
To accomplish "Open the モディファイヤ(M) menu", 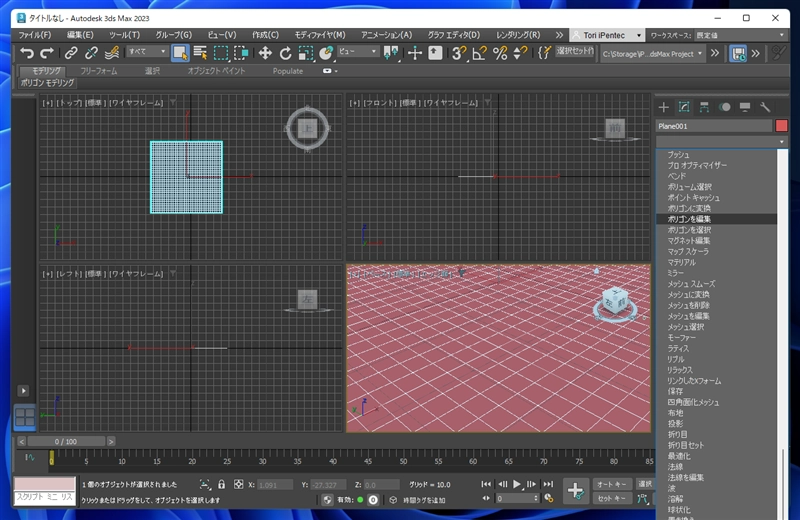I will click(320, 35).
